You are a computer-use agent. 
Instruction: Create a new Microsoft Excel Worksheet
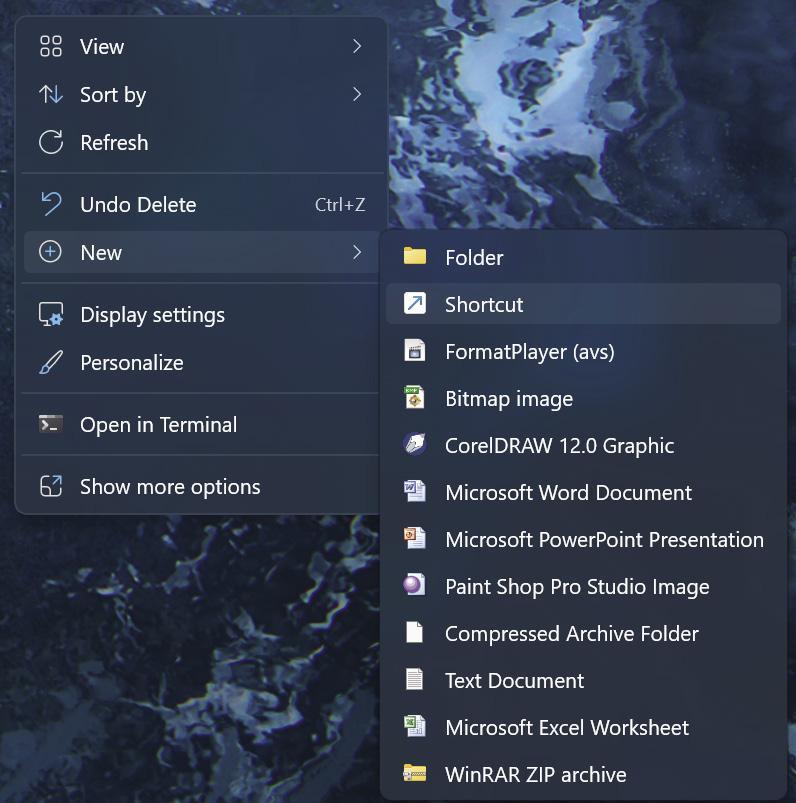click(x=583, y=727)
